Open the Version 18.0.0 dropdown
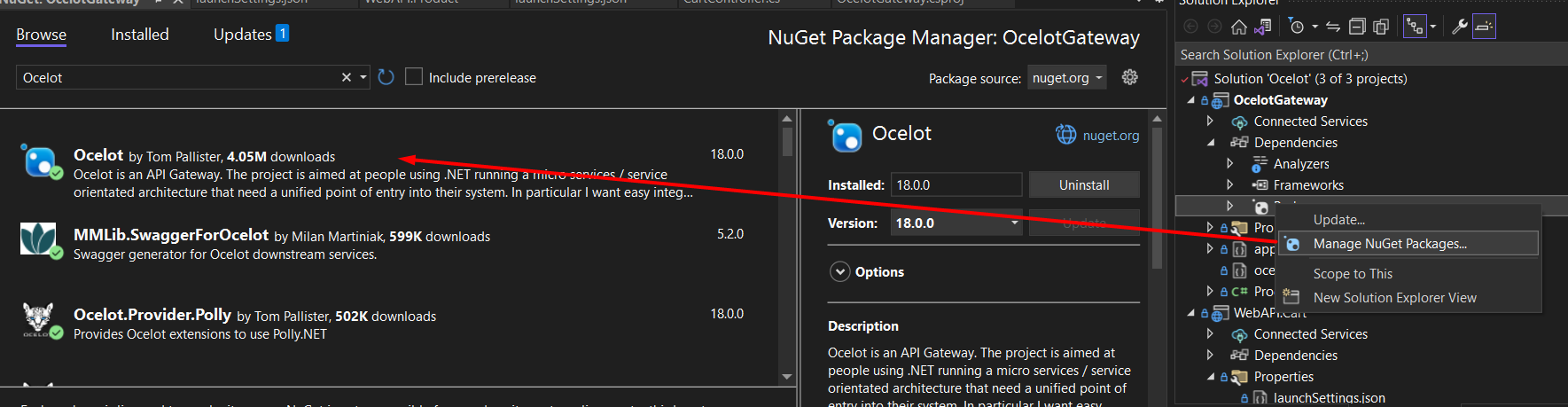 pyautogui.click(x=956, y=223)
